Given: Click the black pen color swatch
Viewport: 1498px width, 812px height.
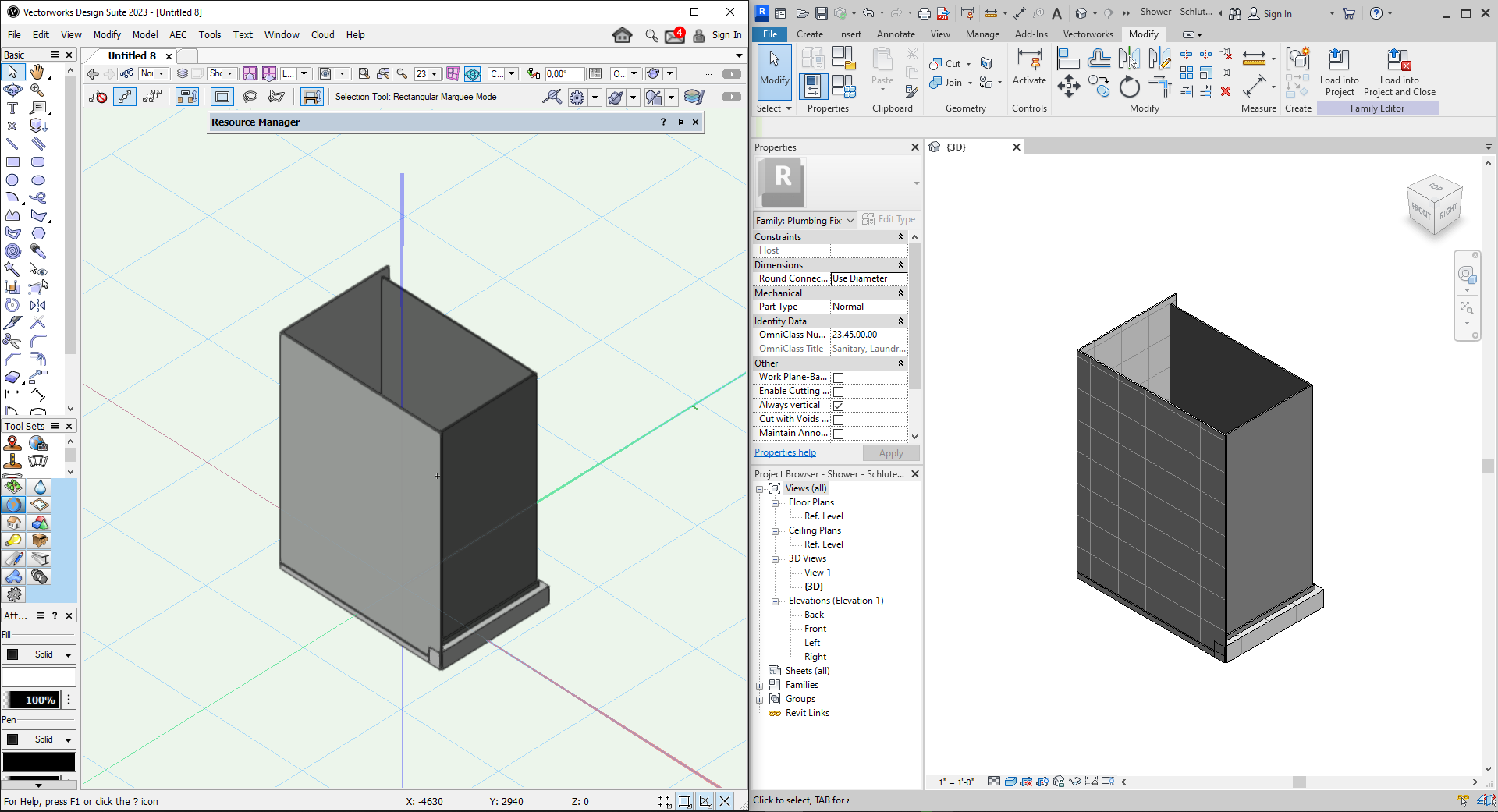Looking at the screenshot, I should (x=39, y=762).
